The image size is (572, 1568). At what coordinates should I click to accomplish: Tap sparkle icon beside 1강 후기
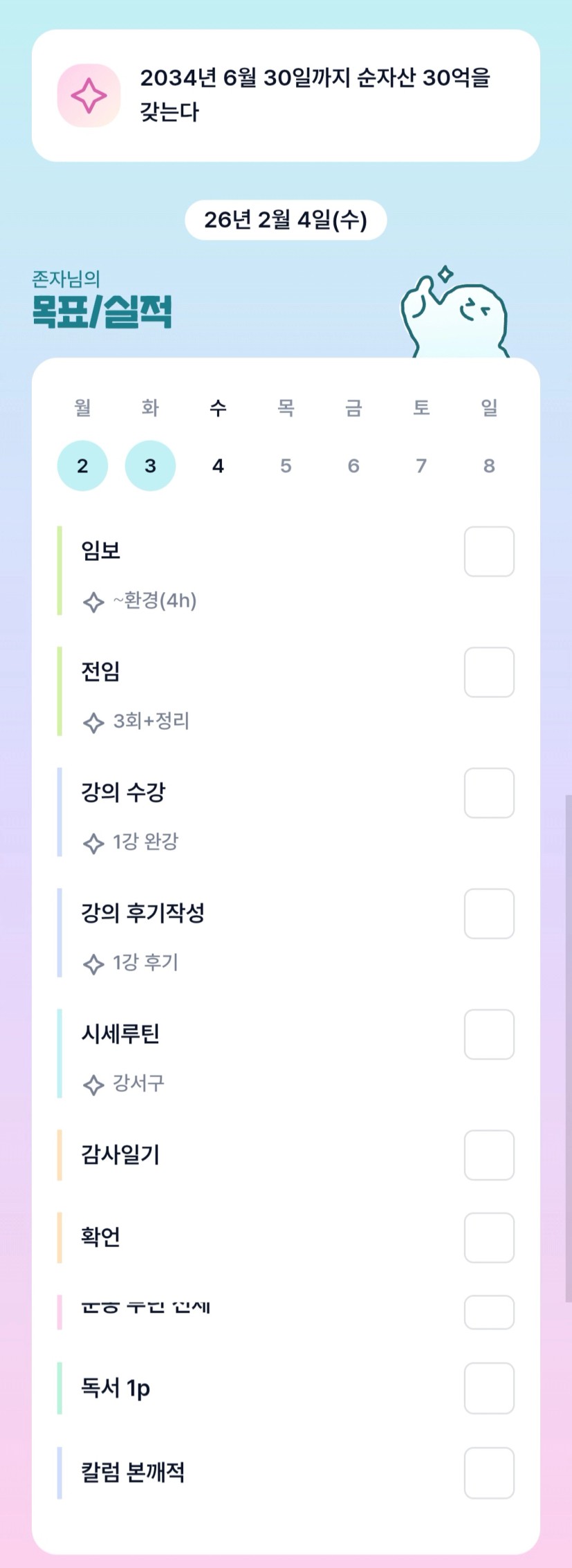(x=93, y=963)
